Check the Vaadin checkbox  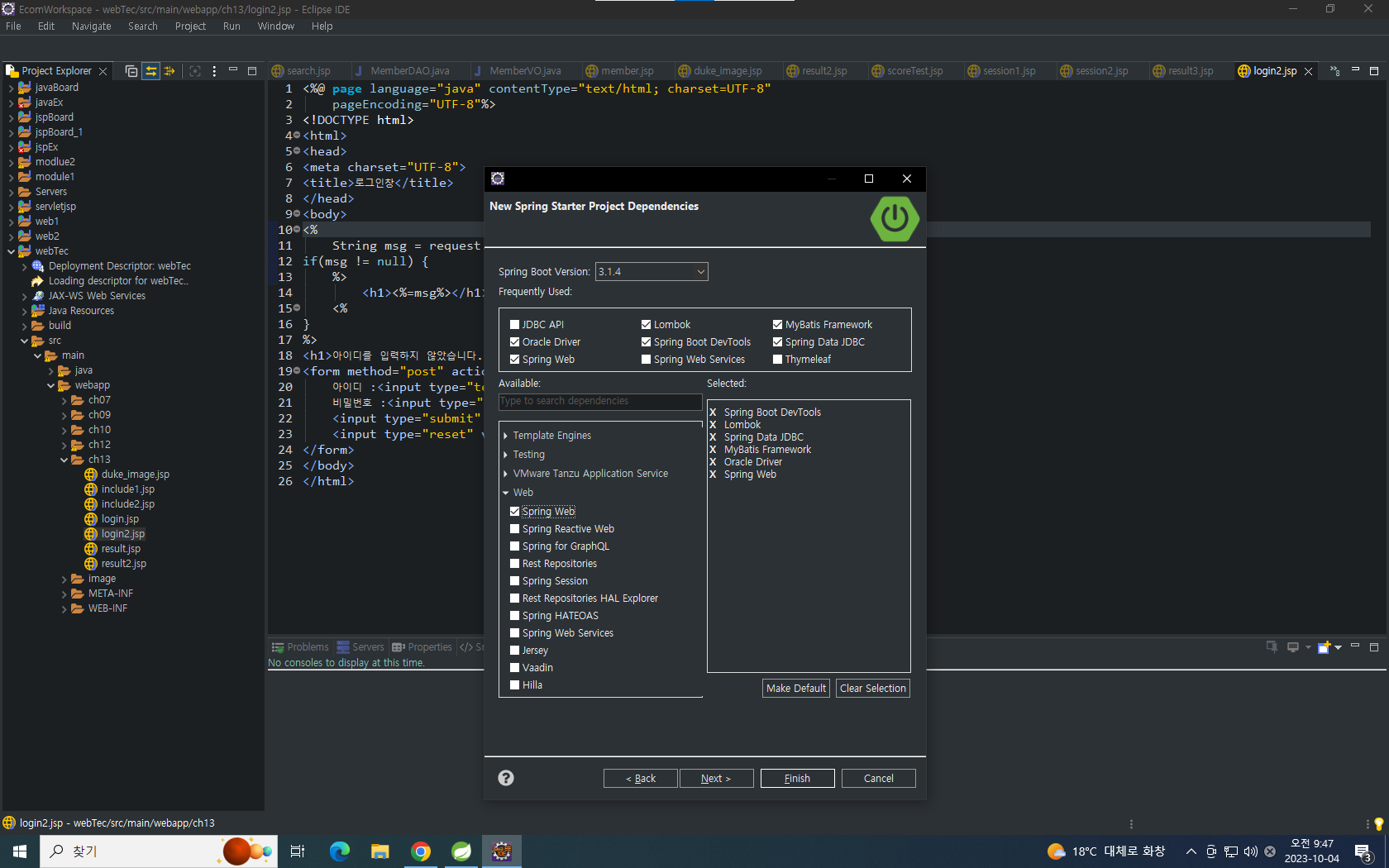coord(515,668)
